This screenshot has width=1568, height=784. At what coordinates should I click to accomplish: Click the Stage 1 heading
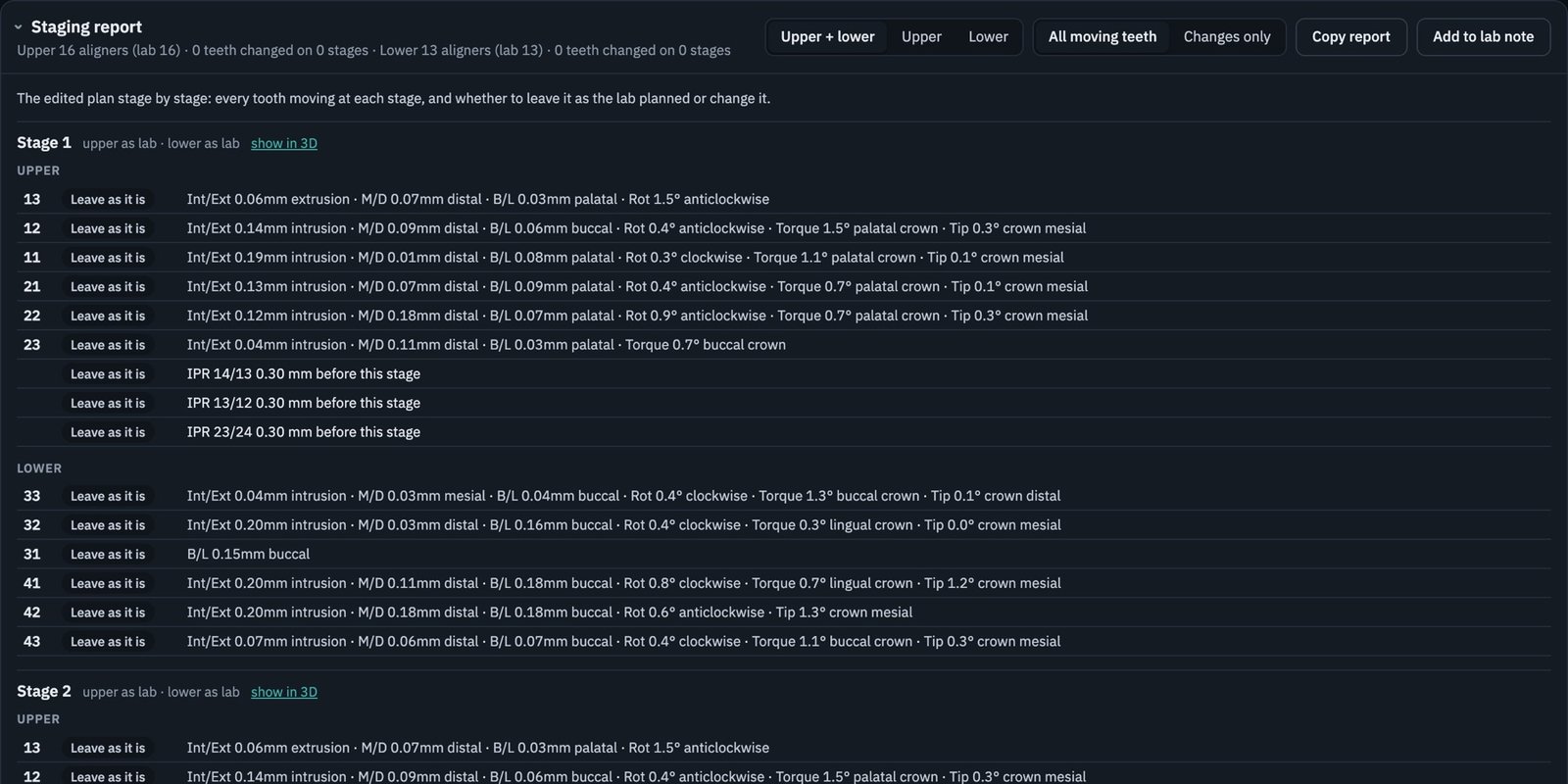[44, 143]
